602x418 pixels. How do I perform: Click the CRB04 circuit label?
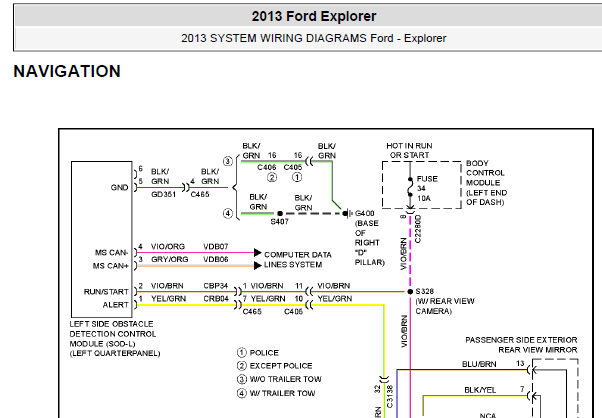click(x=216, y=299)
